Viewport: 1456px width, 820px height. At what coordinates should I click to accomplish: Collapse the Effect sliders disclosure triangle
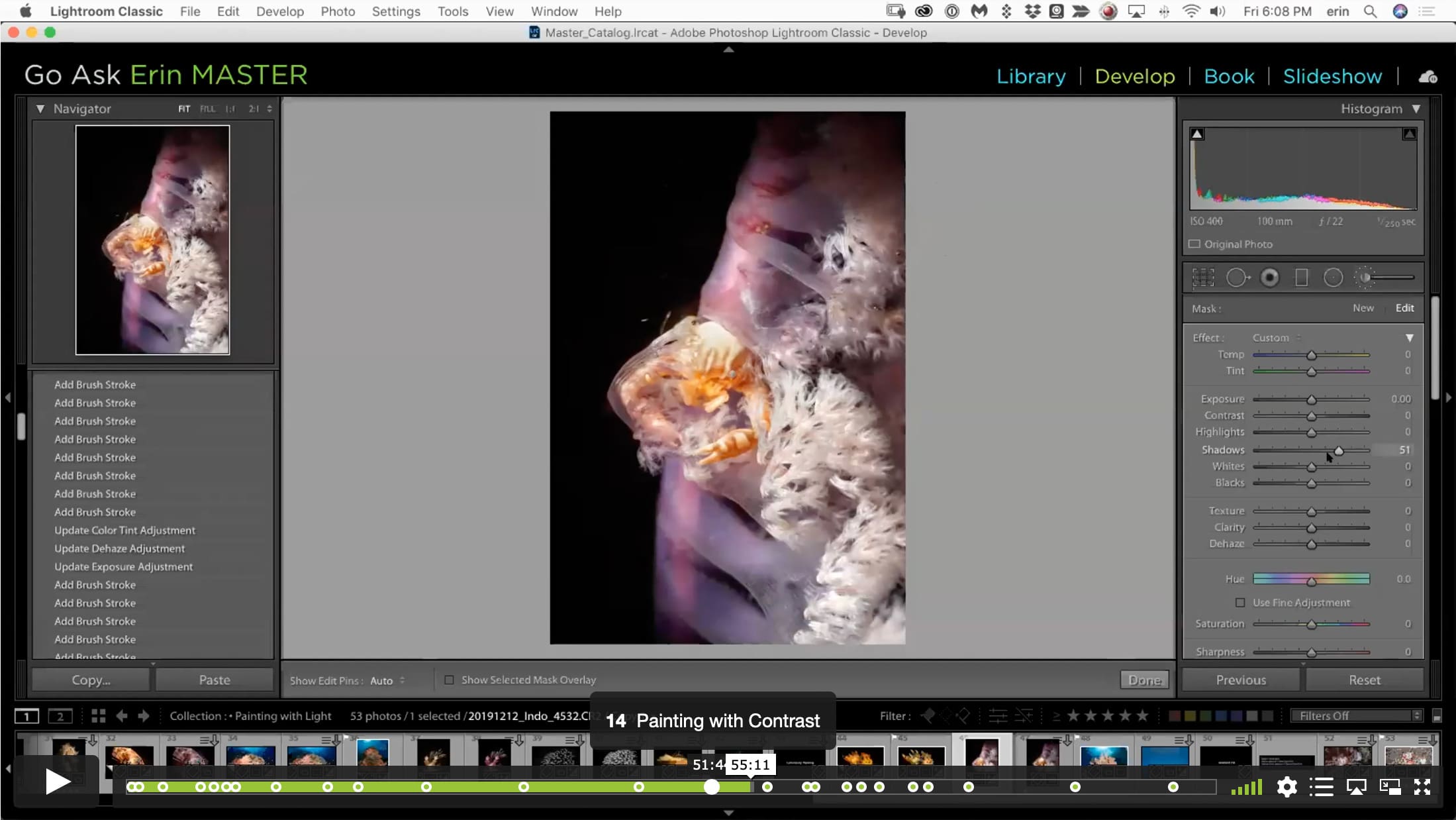1410,338
